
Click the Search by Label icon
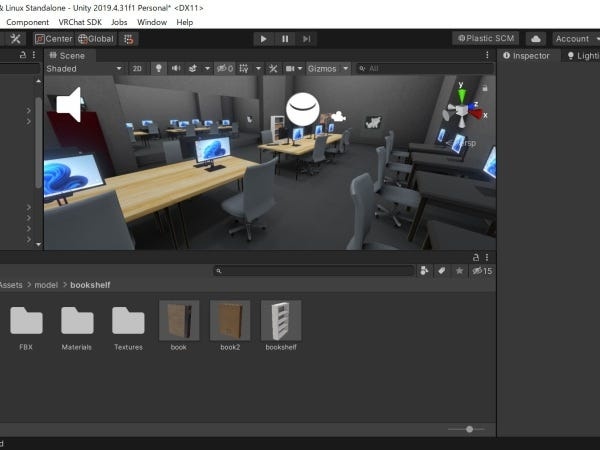coord(442,270)
